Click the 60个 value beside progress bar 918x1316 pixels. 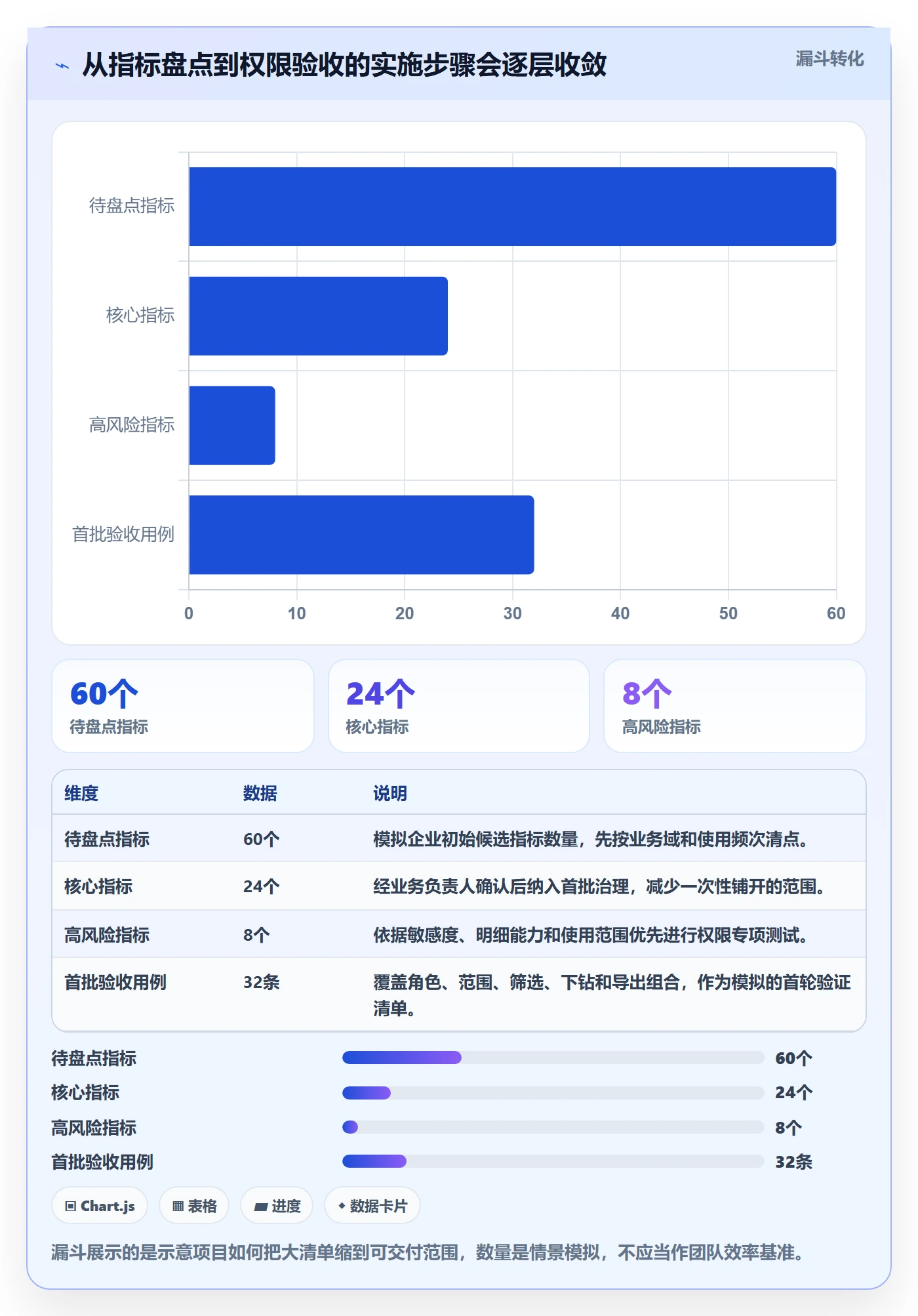click(794, 1058)
